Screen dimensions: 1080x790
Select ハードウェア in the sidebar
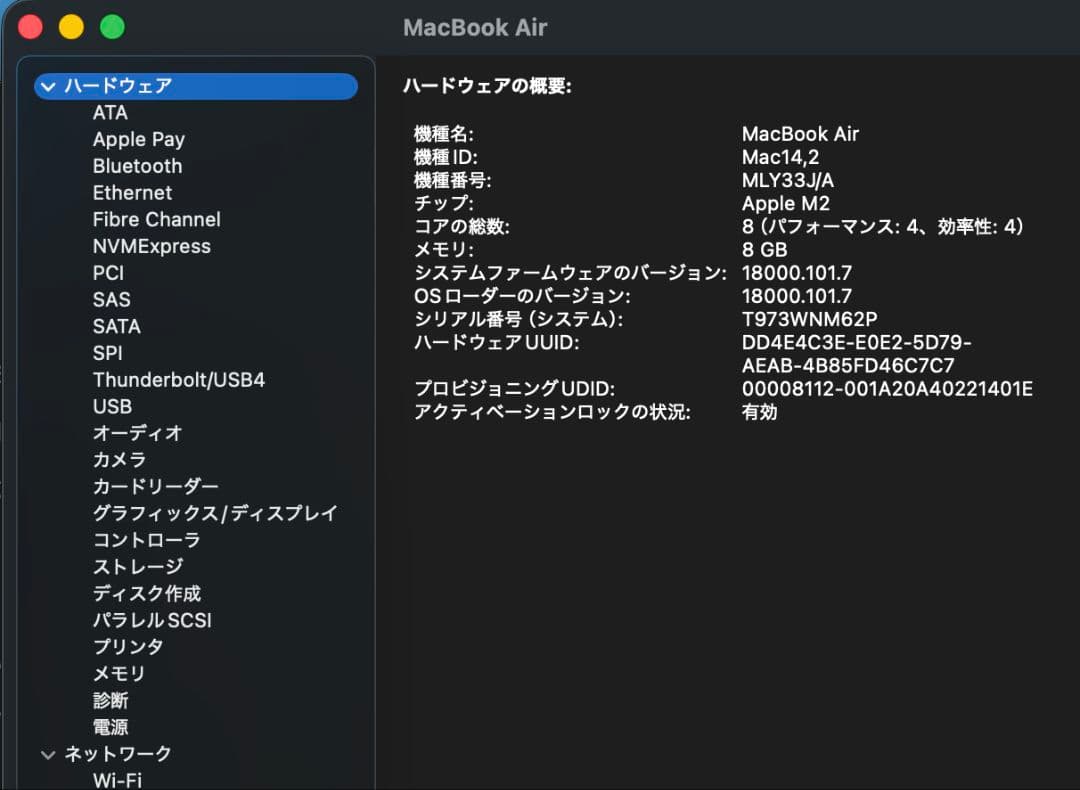point(196,86)
